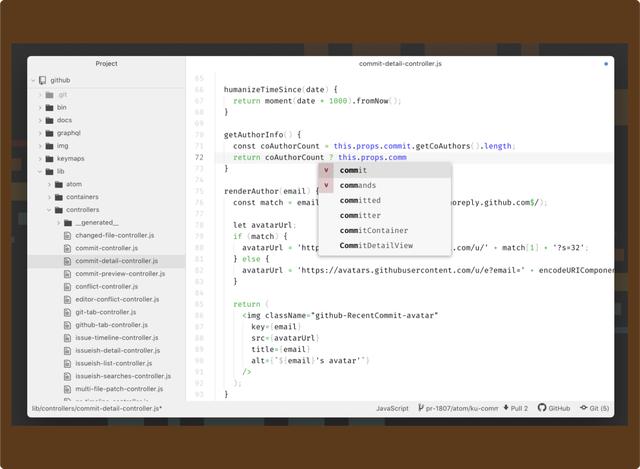The image size is (640, 469).
Task: Open the Git (5) panel label
Action: (599, 408)
